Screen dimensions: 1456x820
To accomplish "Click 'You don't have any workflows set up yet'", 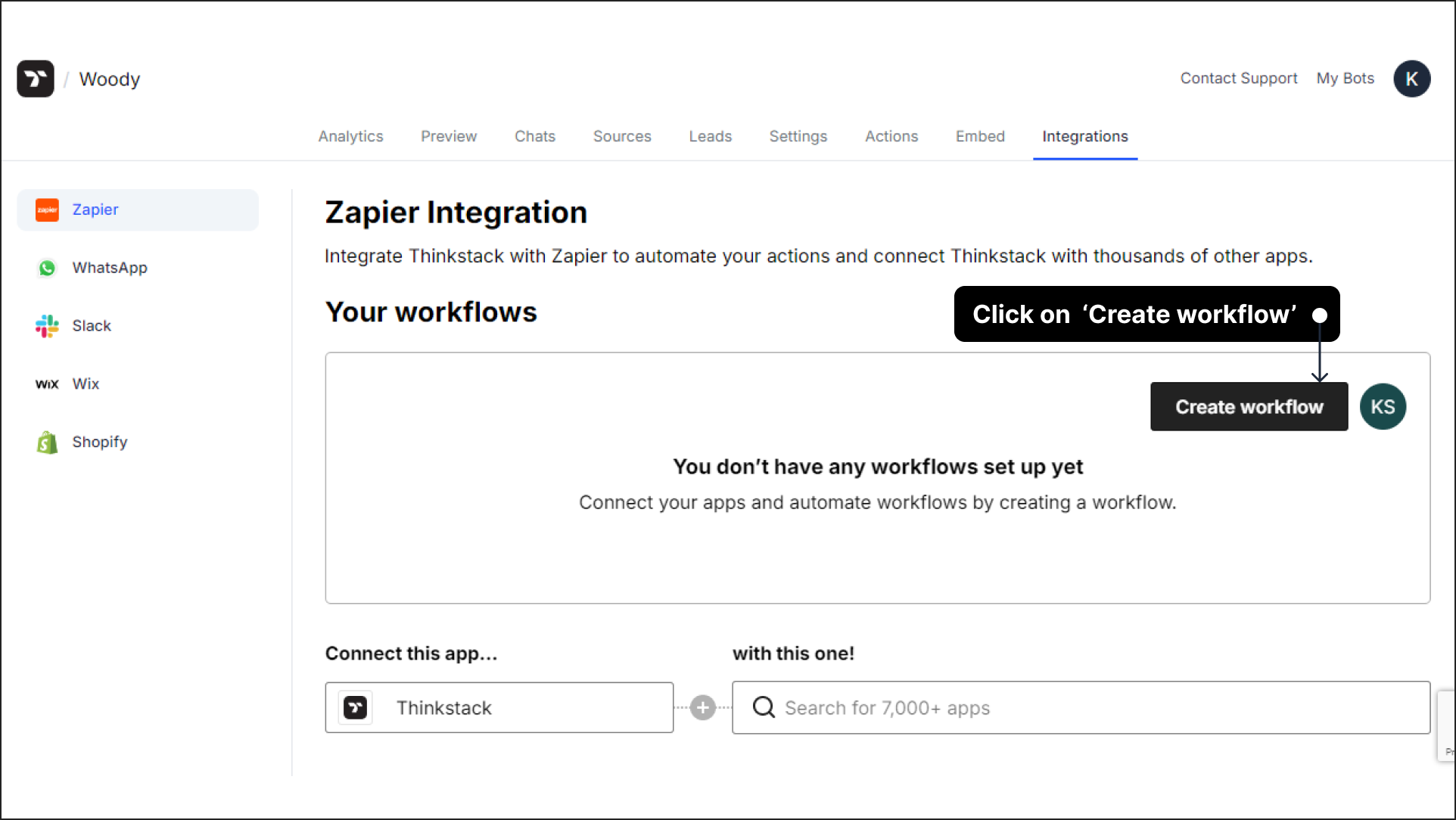I will click(x=878, y=467).
